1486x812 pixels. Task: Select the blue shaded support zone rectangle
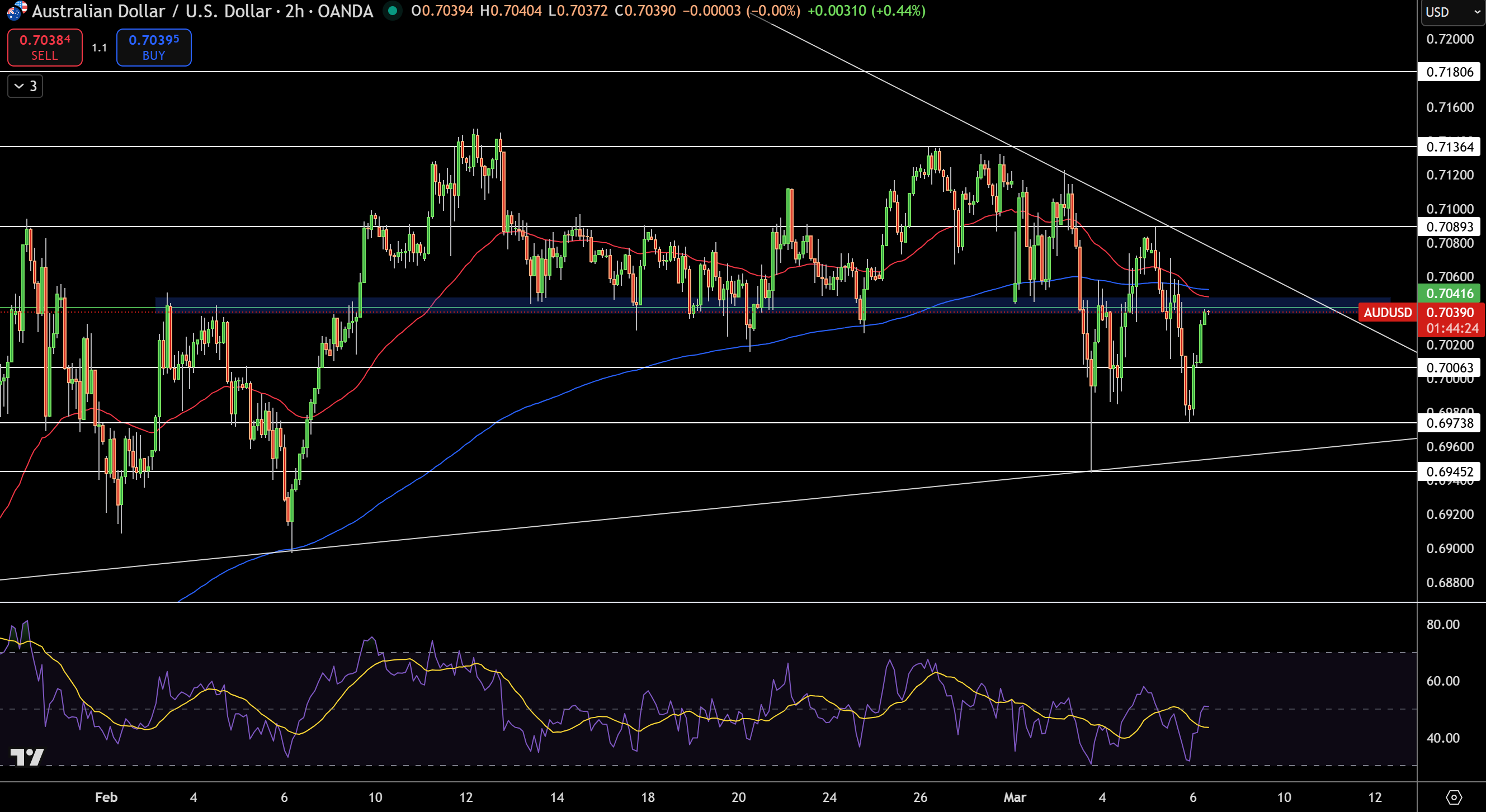pyautogui.click(x=772, y=304)
